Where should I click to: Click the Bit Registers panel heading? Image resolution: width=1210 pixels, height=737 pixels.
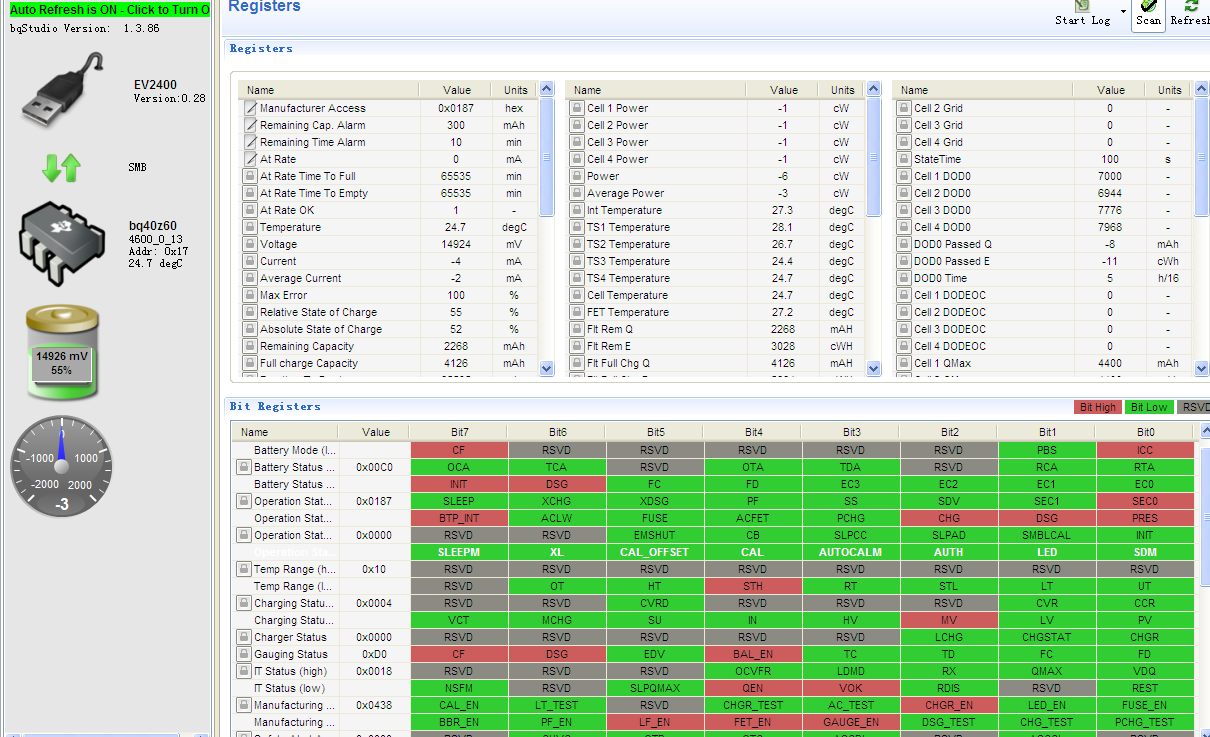tap(275, 406)
